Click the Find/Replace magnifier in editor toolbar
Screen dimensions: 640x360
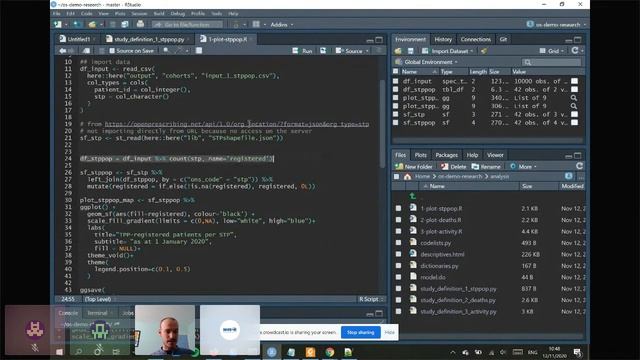pyautogui.click(x=167, y=51)
